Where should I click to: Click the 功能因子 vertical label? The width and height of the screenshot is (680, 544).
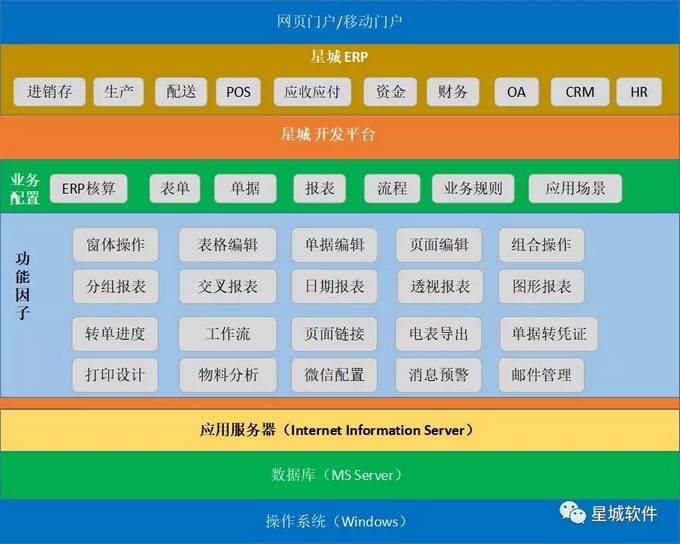coord(23,285)
